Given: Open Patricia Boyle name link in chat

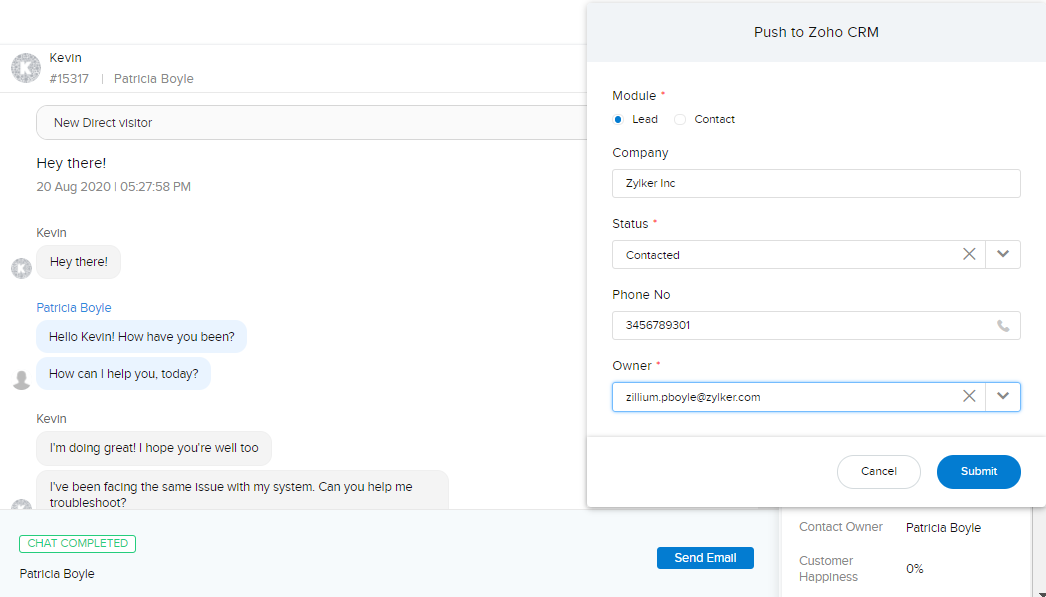Looking at the screenshot, I should pyautogui.click(x=74, y=308).
